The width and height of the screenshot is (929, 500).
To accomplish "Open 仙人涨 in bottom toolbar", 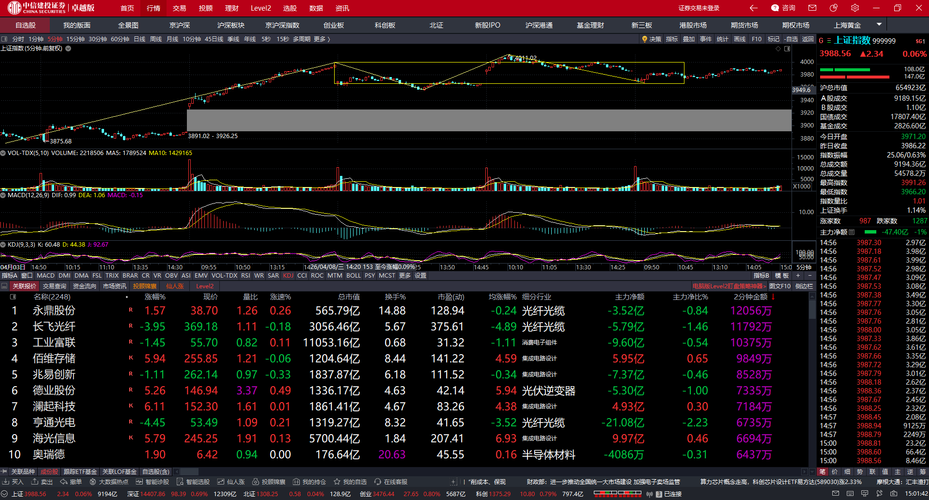I will (232, 482).
